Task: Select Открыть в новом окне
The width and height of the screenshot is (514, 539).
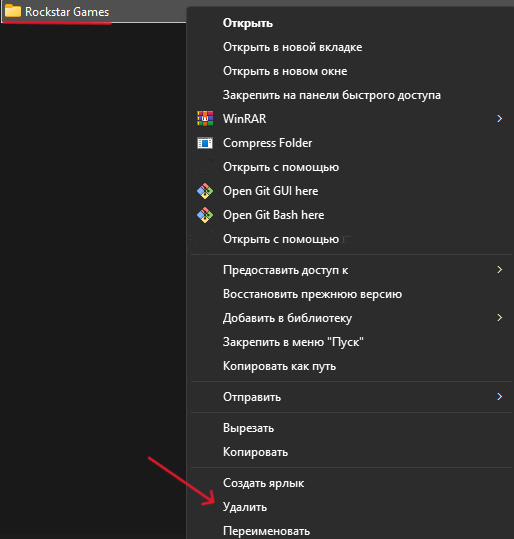Action: 285,71
